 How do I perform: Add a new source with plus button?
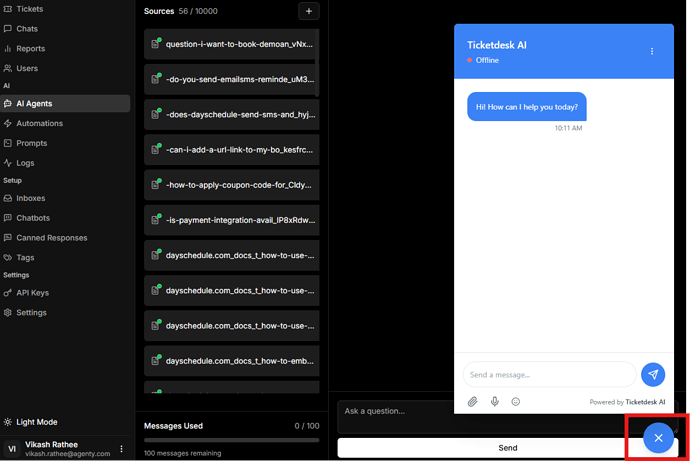309,11
